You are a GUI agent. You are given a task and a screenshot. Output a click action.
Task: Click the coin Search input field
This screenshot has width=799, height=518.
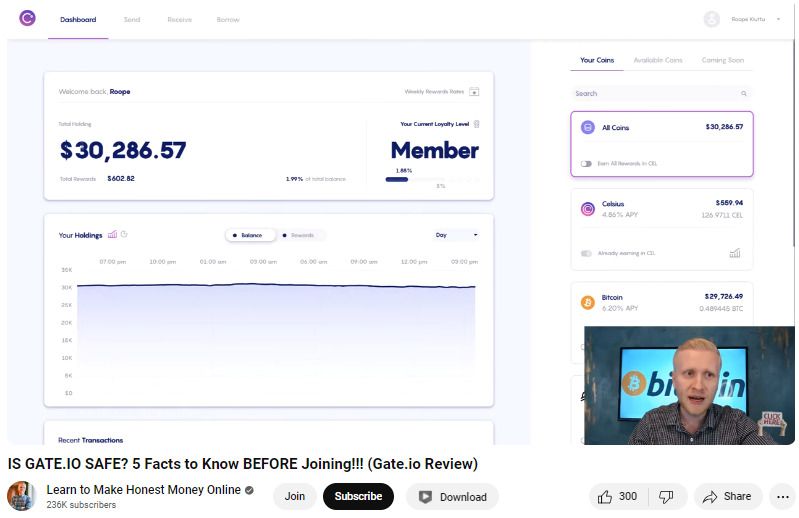click(x=661, y=93)
